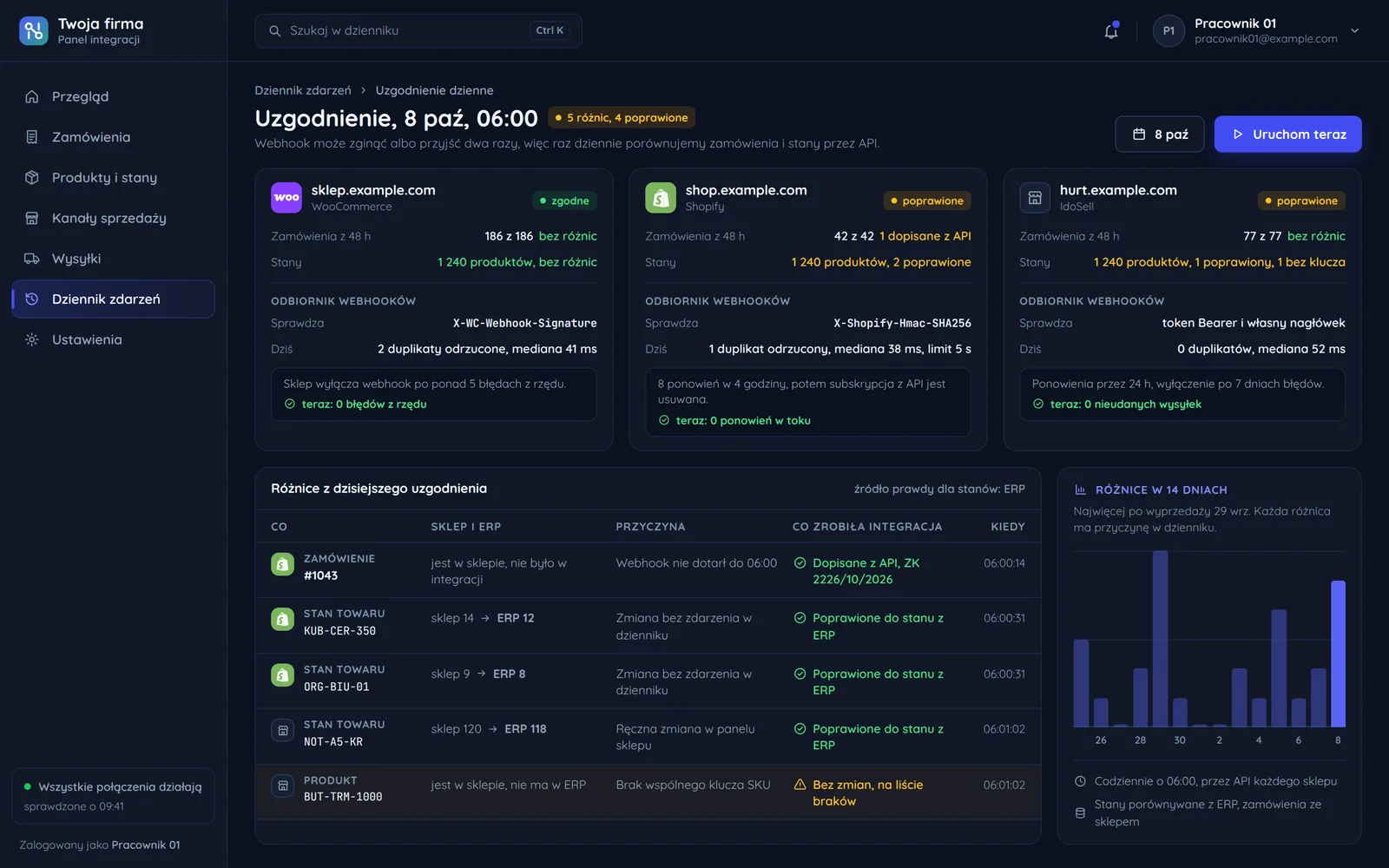Click the Shopify icon in KUB-CER-350 row
The width and height of the screenshot is (1389, 868).
click(x=282, y=620)
